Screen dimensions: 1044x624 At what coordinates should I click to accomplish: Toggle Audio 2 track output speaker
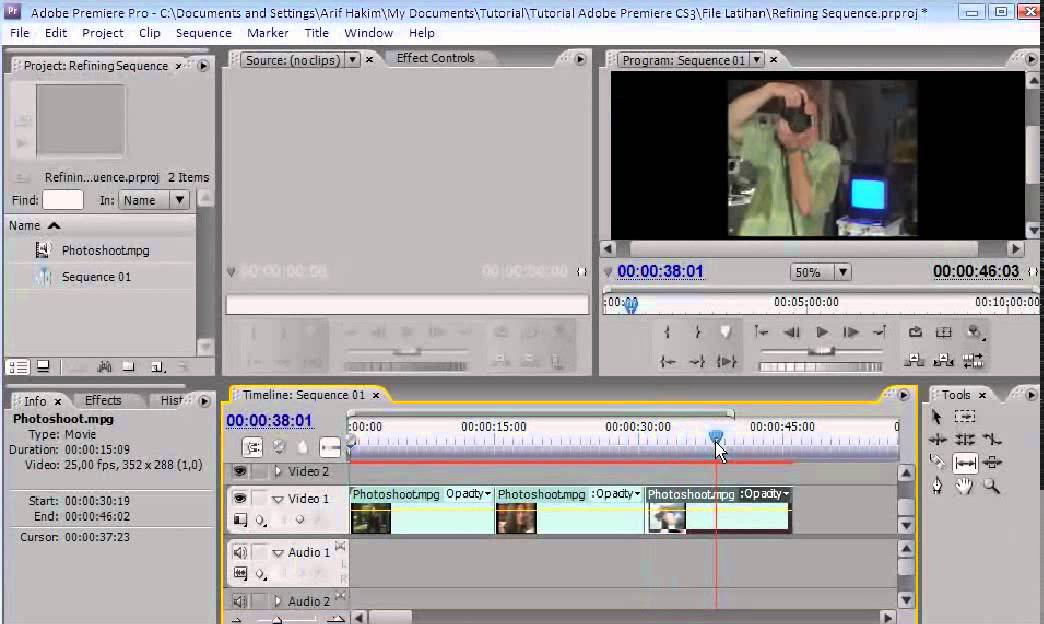(x=240, y=601)
